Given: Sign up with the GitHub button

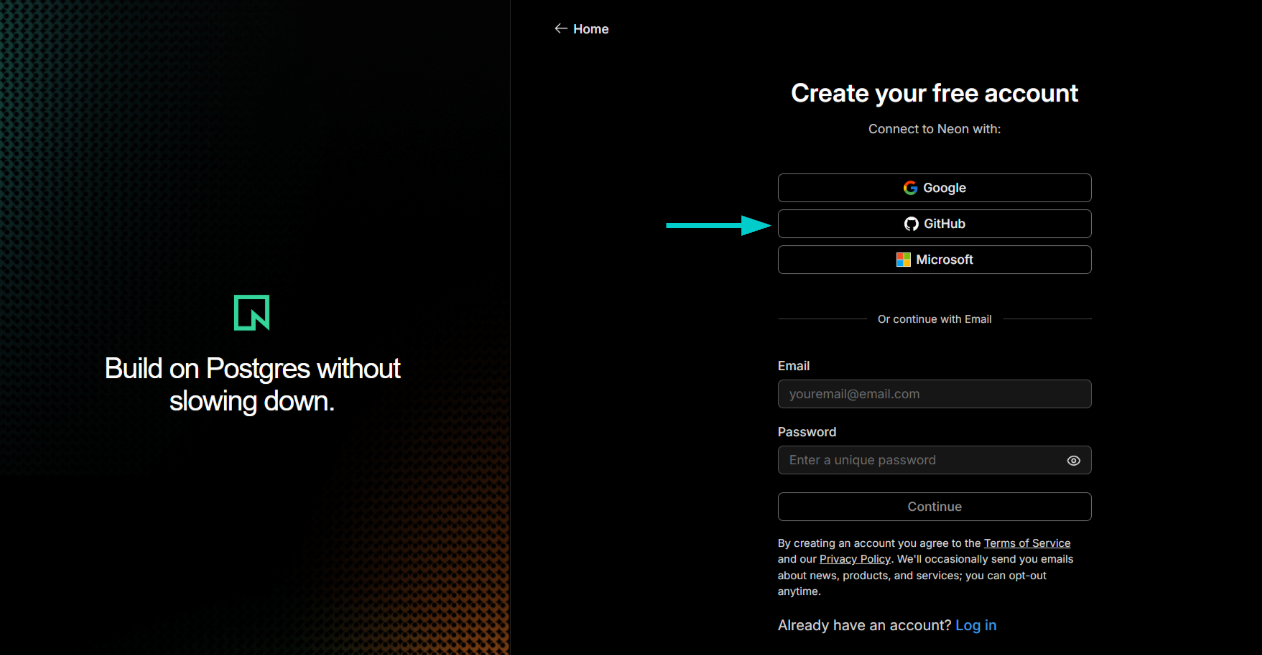Looking at the screenshot, I should pyautogui.click(x=934, y=223).
